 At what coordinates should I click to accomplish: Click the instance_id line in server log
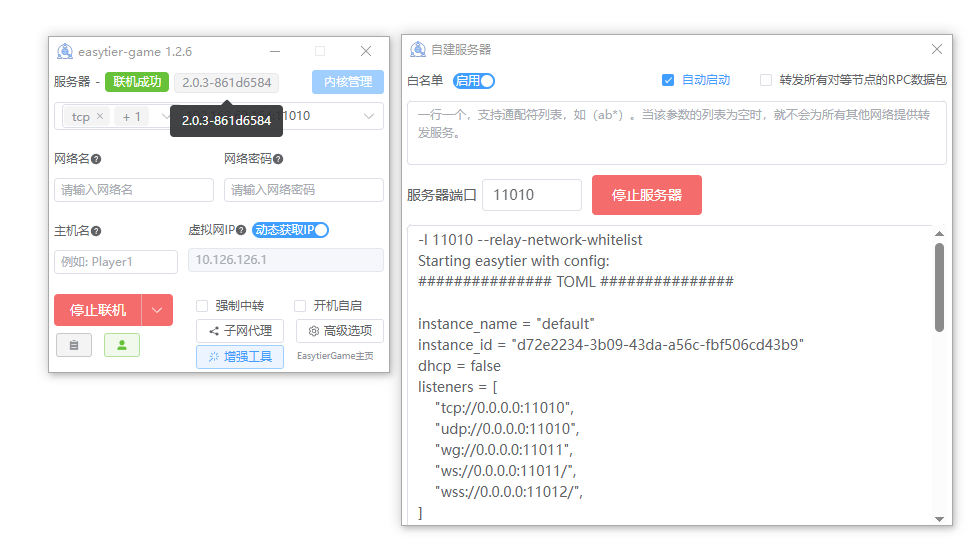click(611, 345)
